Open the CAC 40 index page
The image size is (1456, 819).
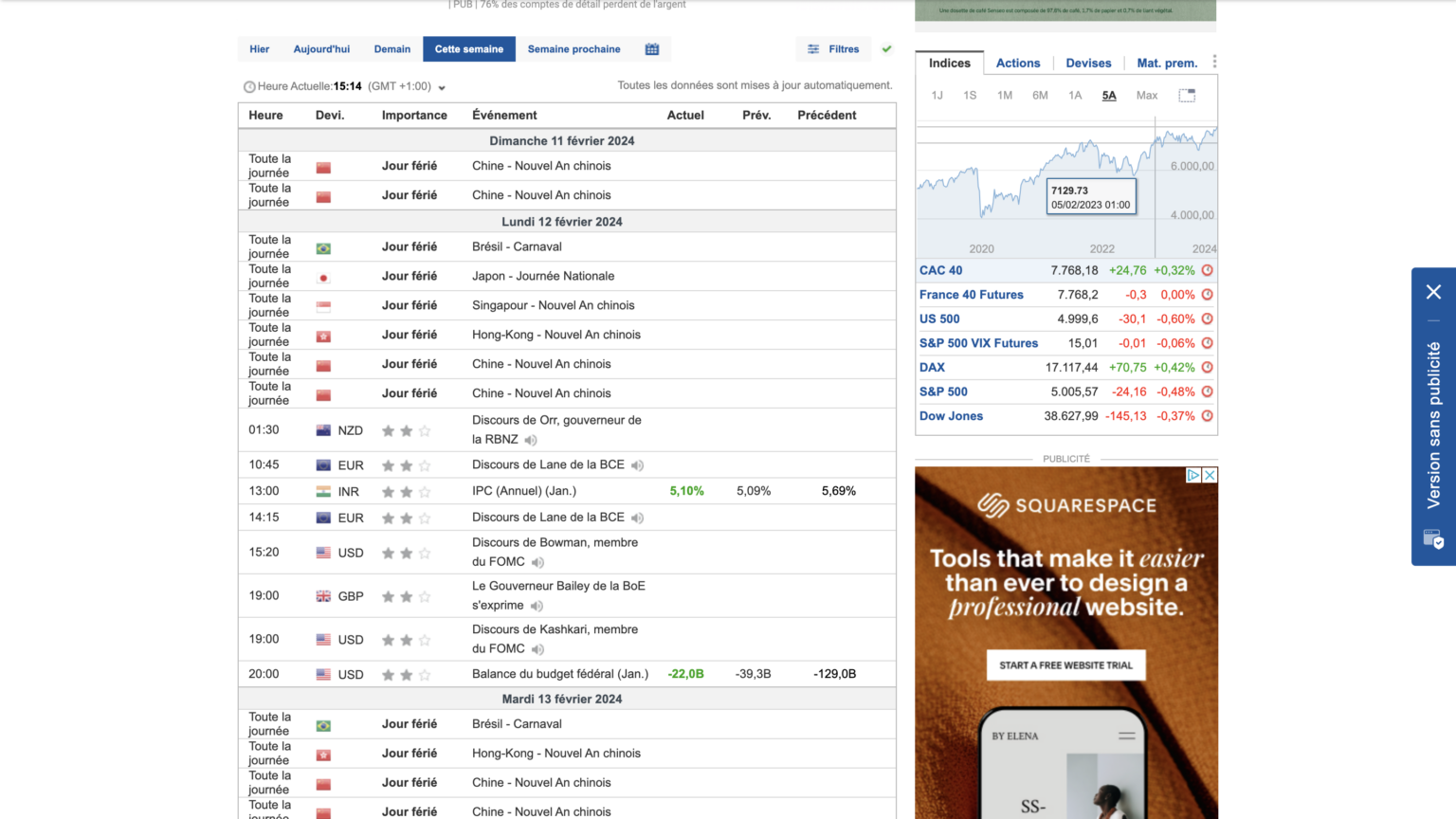tap(939, 270)
